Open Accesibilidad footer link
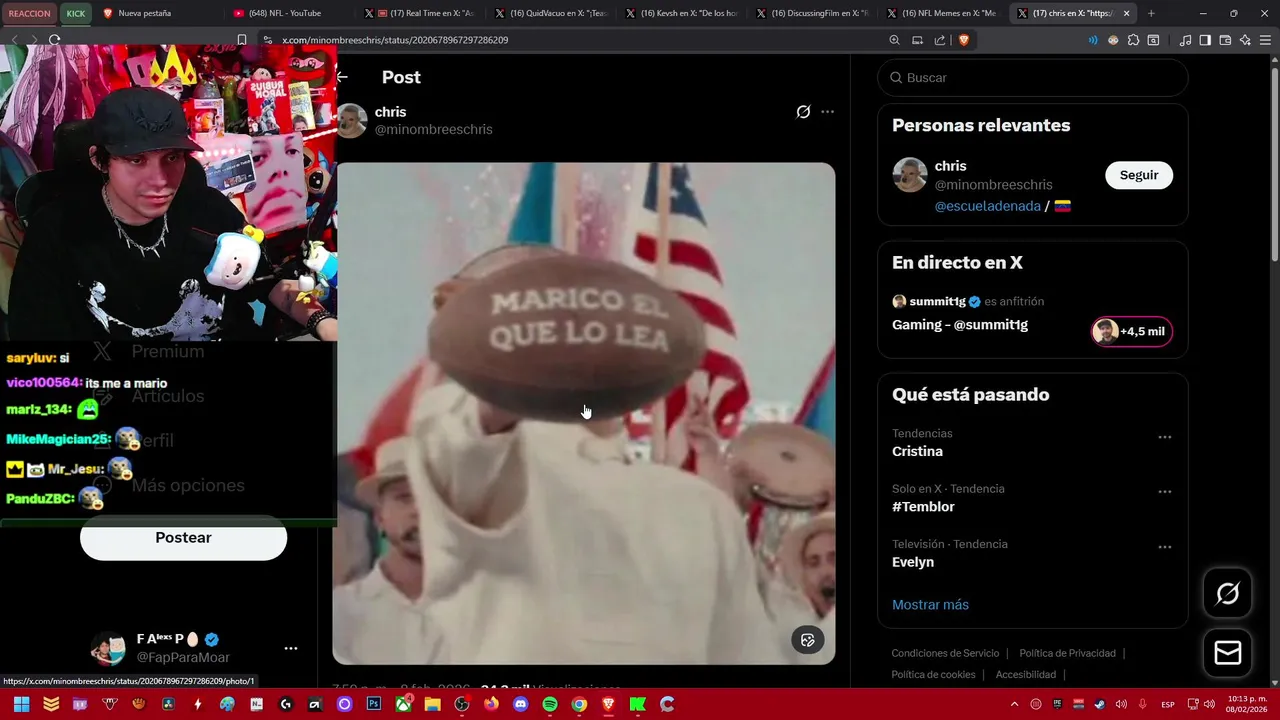This screenshot has width=1280, height=720. click(1025, 674)
